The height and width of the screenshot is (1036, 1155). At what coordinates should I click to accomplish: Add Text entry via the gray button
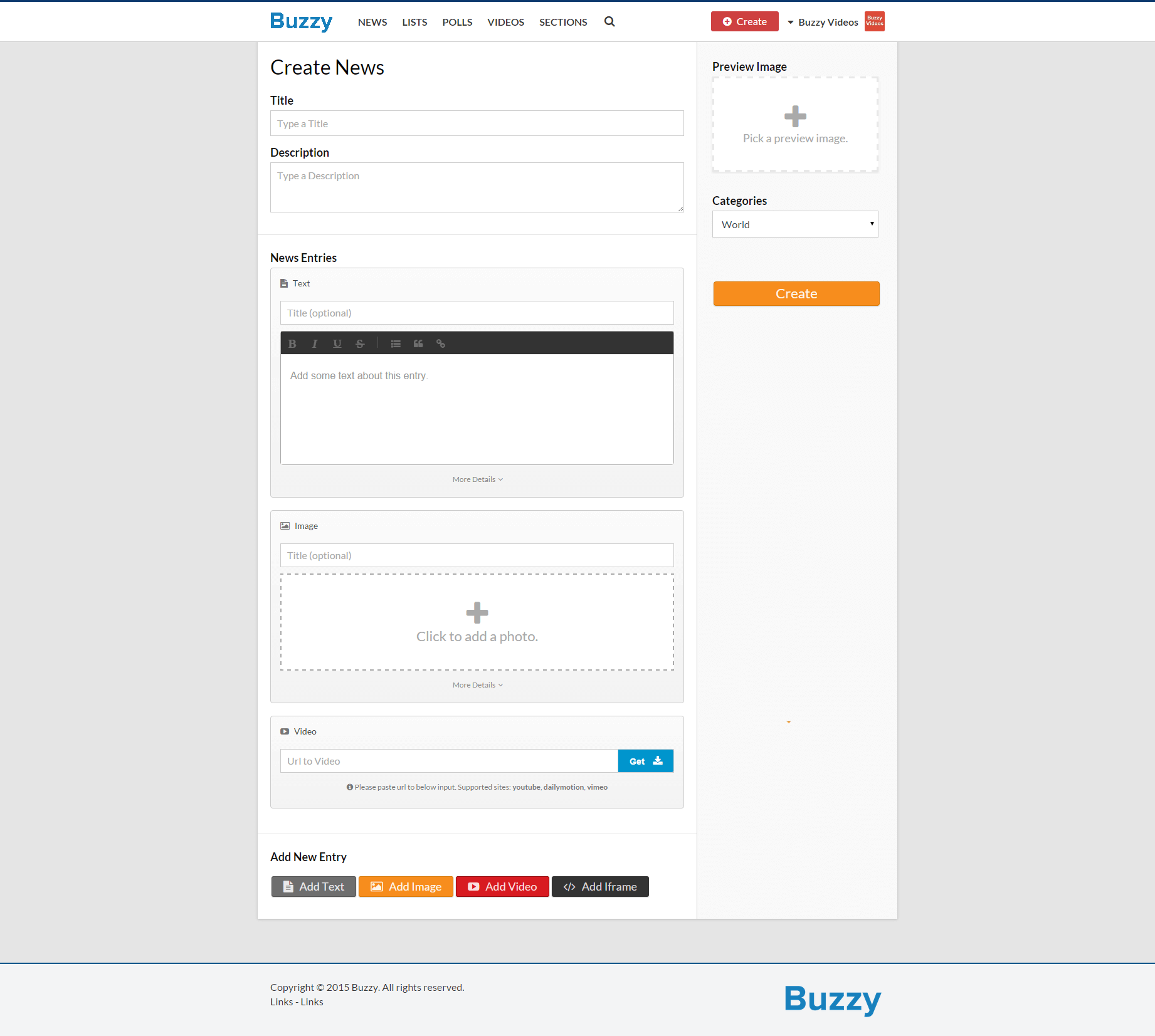tap(313, 886)
